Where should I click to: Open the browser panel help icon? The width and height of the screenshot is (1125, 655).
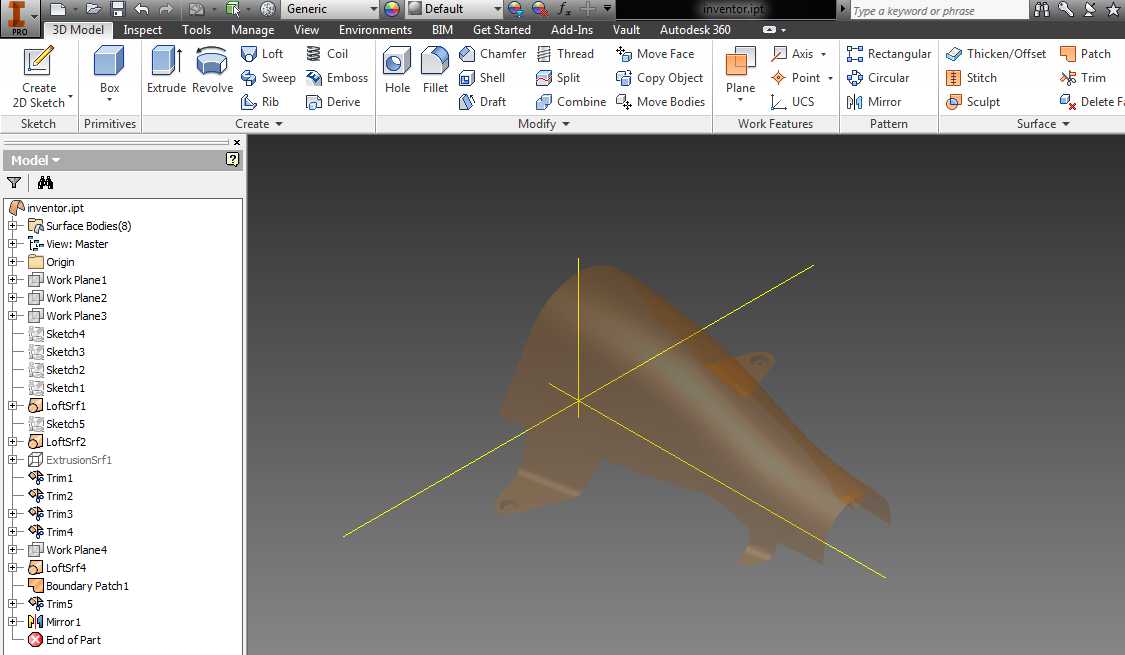point(232,159)
